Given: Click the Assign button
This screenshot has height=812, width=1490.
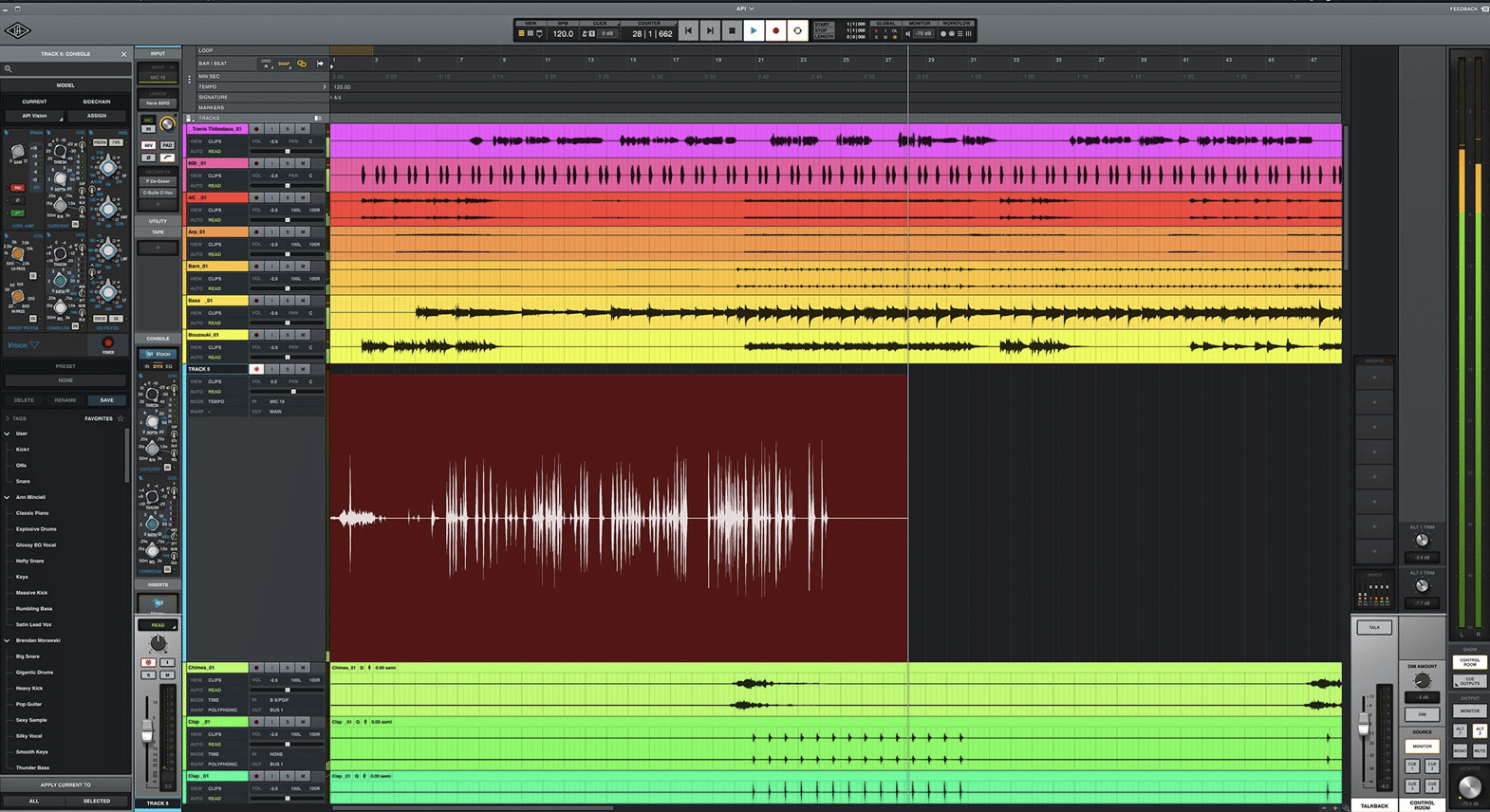Looking at the screenshot, I should pos(96,116).
